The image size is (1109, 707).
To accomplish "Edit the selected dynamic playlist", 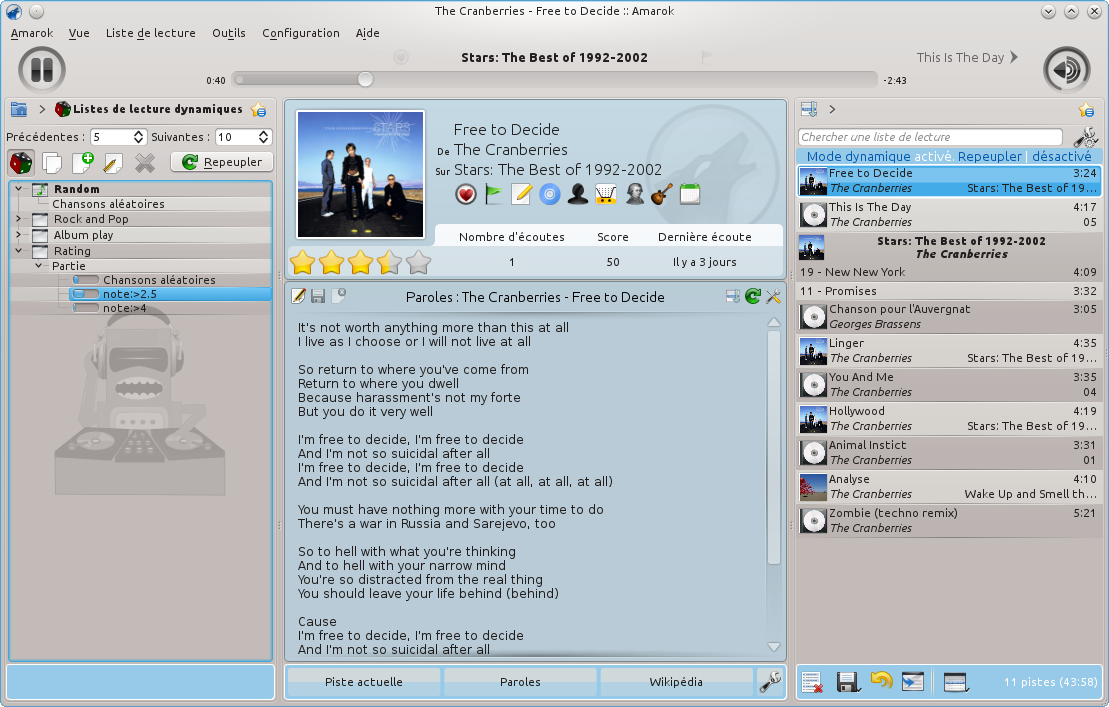I will coord(113,163).
